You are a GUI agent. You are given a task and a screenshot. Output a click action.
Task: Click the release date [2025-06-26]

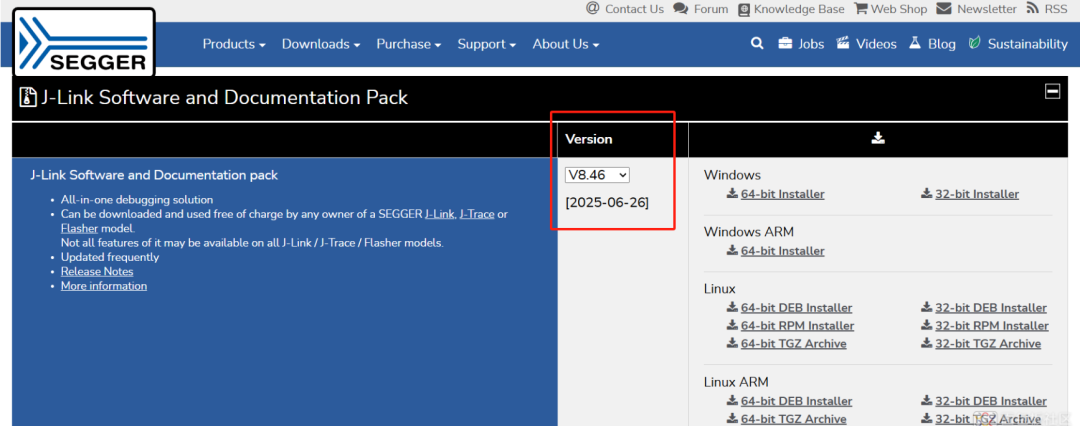[x=607, y=203]
